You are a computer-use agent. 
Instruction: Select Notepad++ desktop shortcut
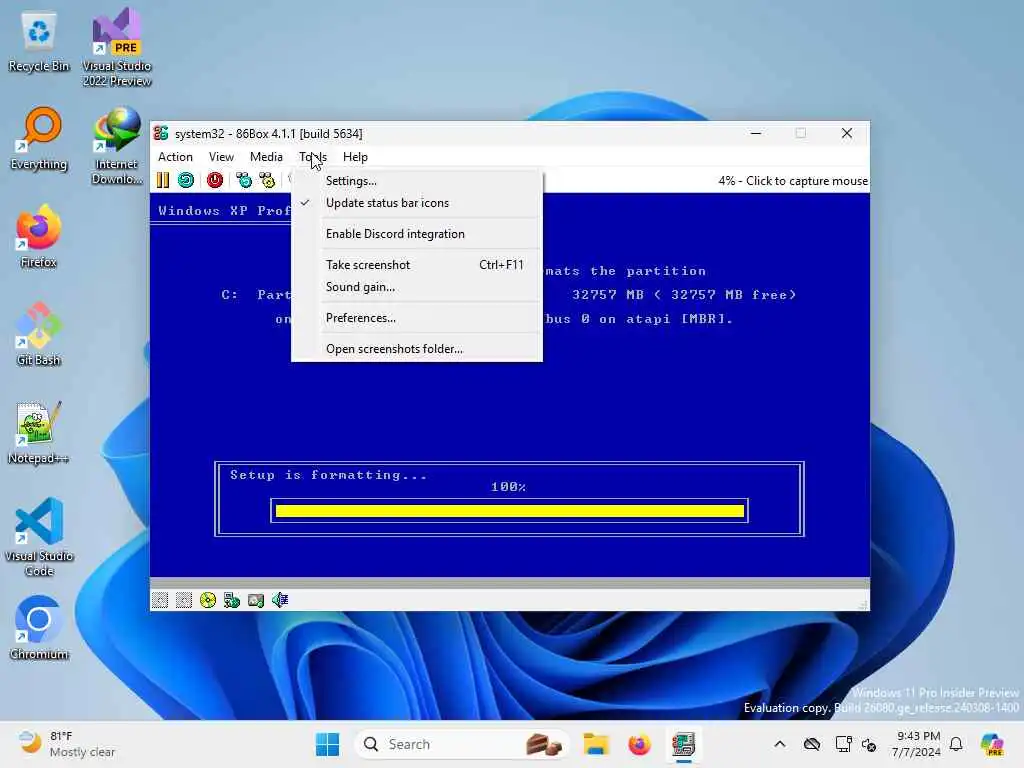[x=39, y=432]
